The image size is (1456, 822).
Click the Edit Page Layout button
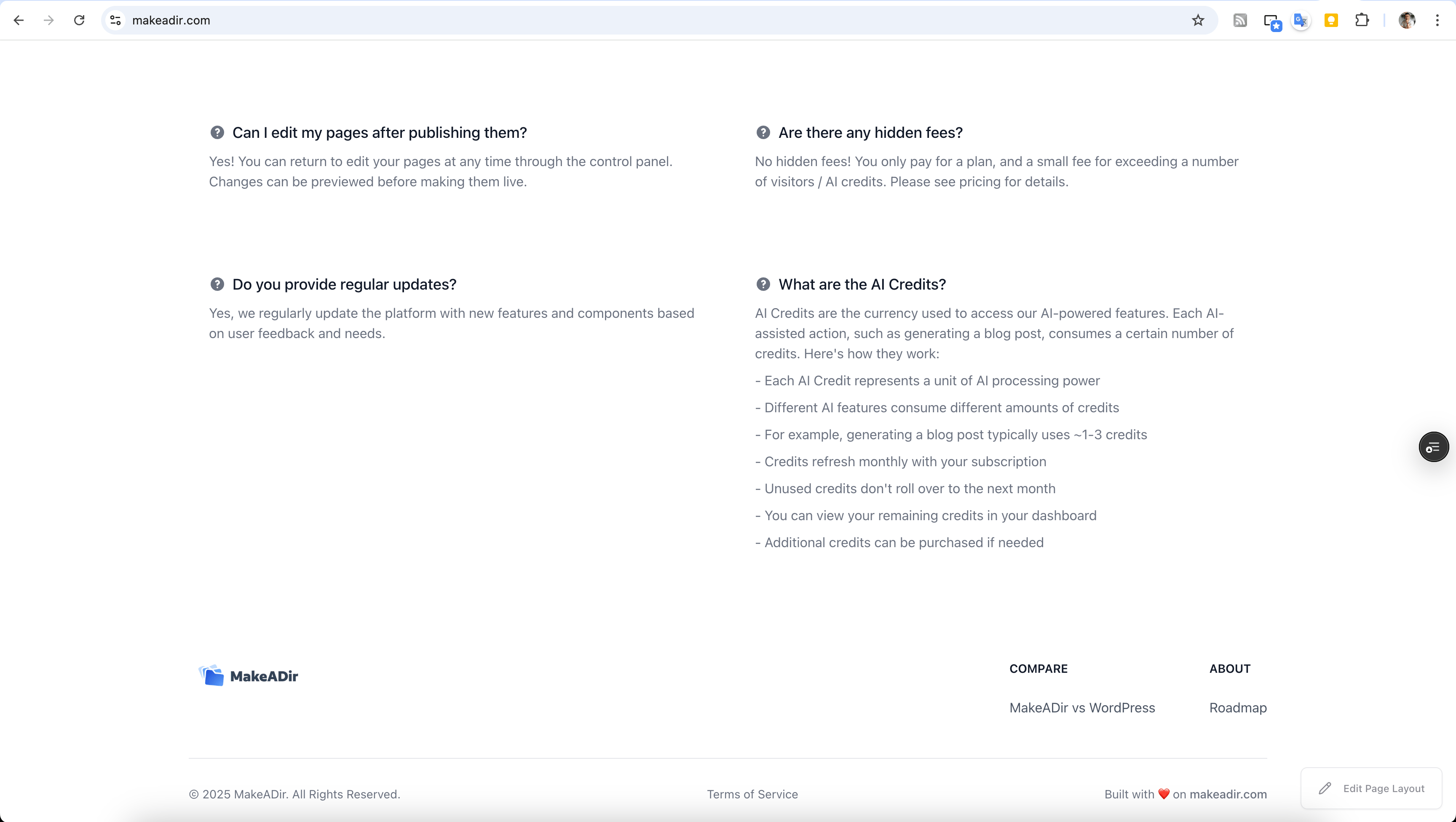click(x=1372, y=789)
